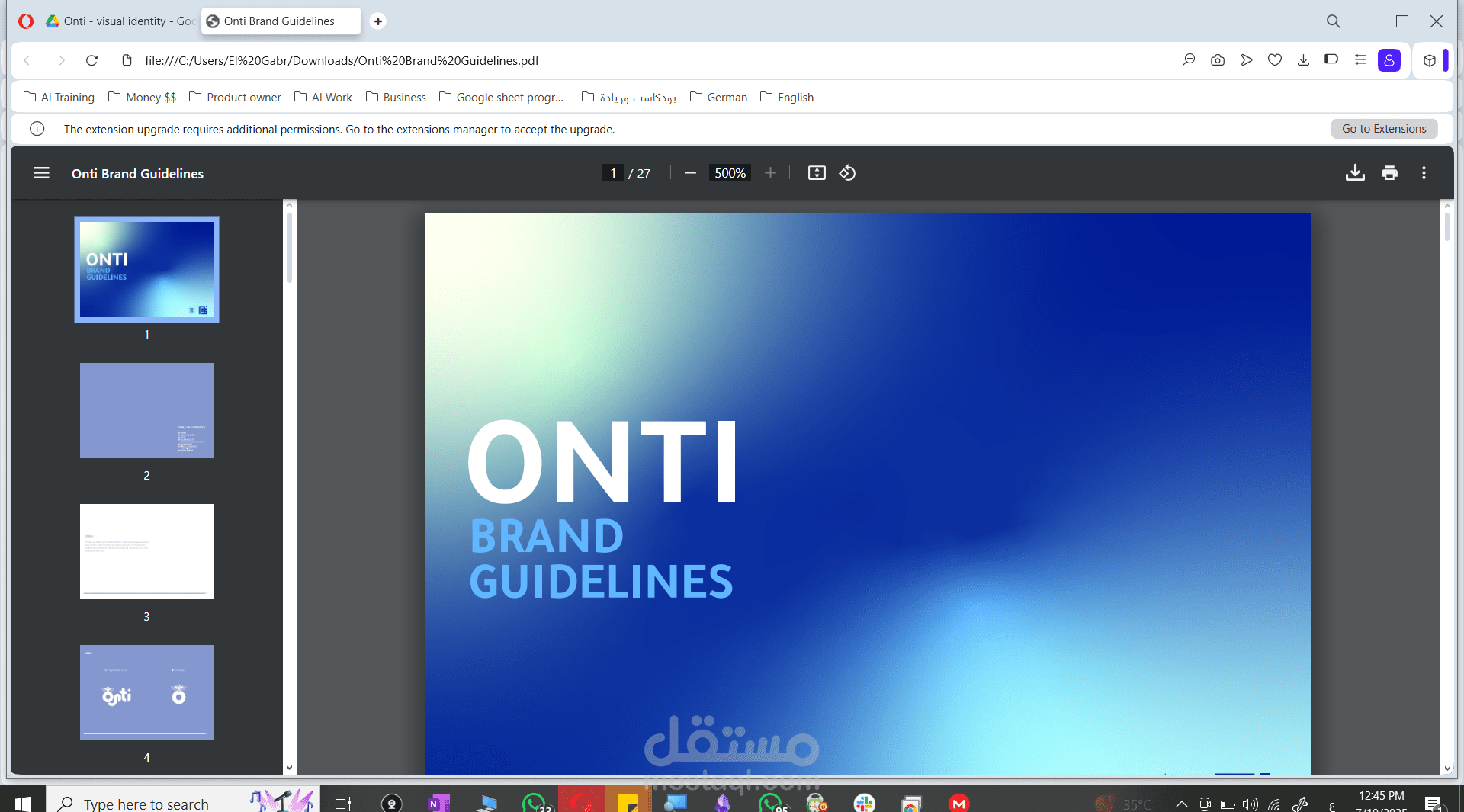Click the Opera menu logo
Viewport: 1464px width, 812px height.
[26, 21]
